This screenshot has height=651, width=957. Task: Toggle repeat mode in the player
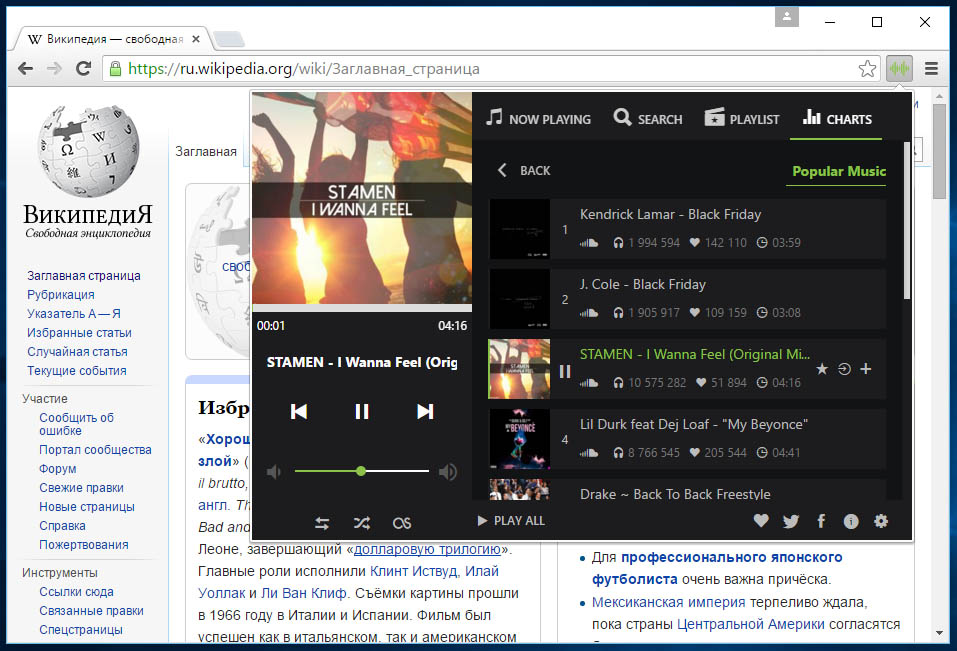[322, 523]
